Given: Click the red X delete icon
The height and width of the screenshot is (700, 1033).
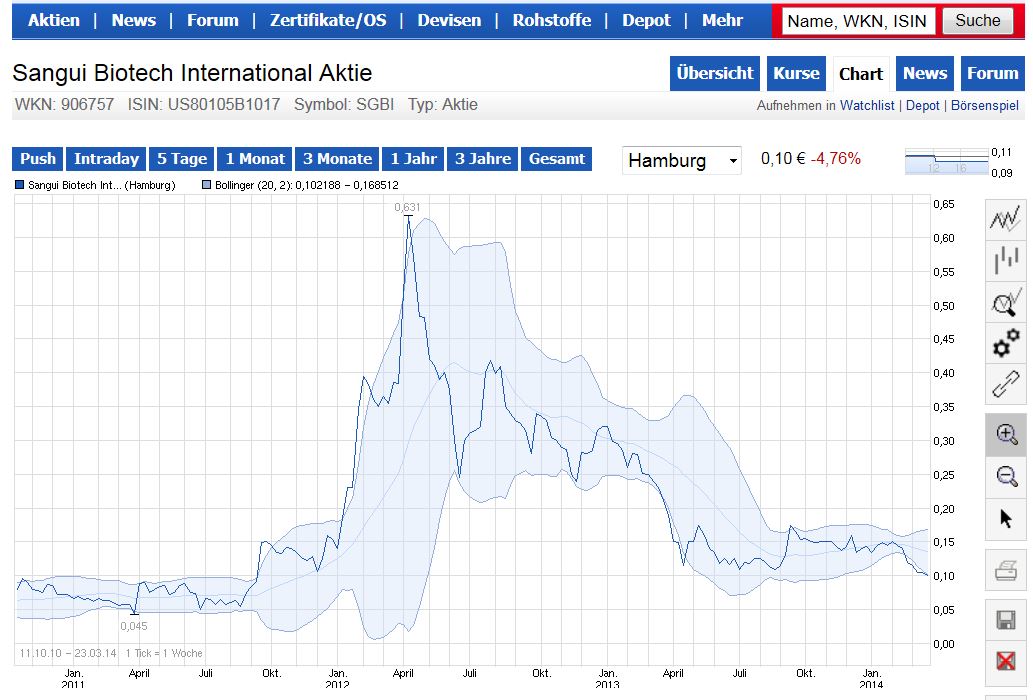Looking at the screenshot, I should (1005, 660).
